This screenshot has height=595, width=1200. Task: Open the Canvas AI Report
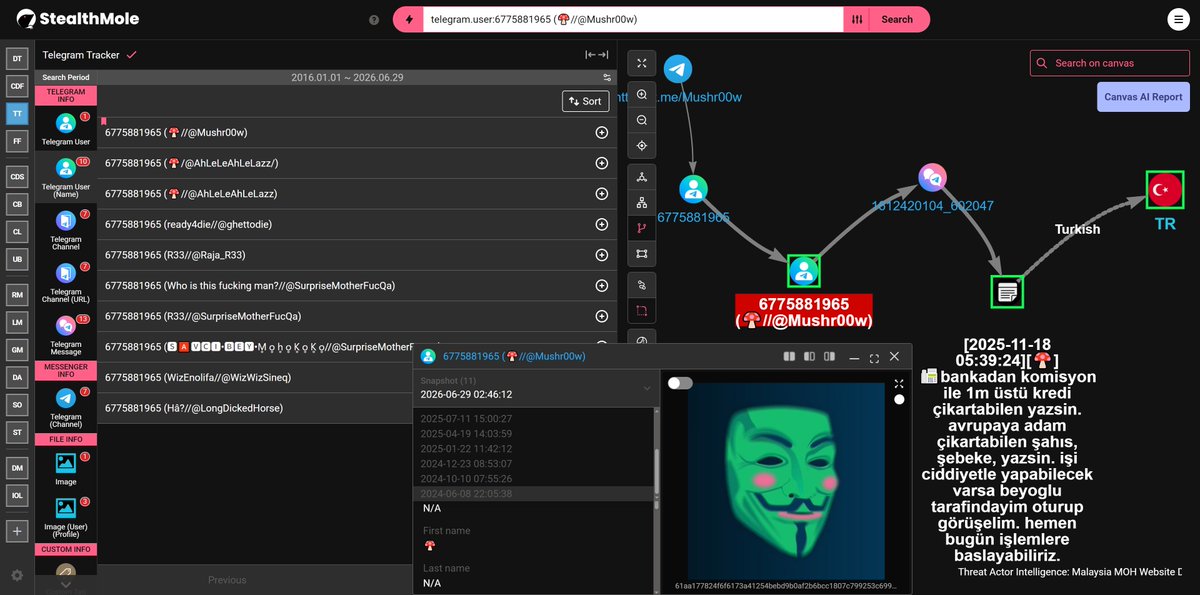coord(1143,97)
